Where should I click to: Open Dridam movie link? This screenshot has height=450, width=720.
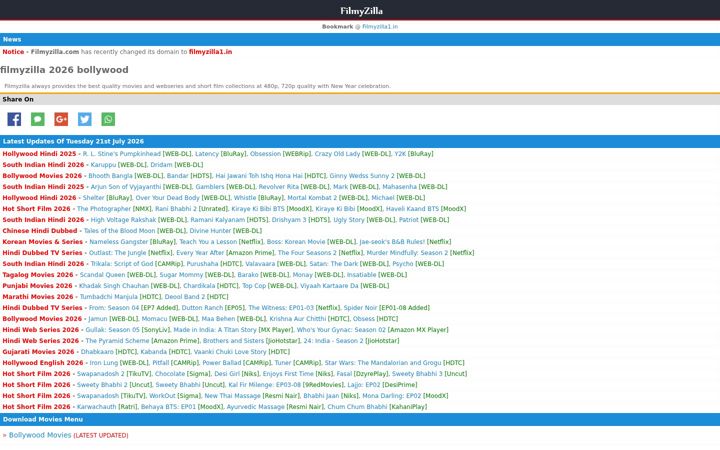(x=161, y=165)
